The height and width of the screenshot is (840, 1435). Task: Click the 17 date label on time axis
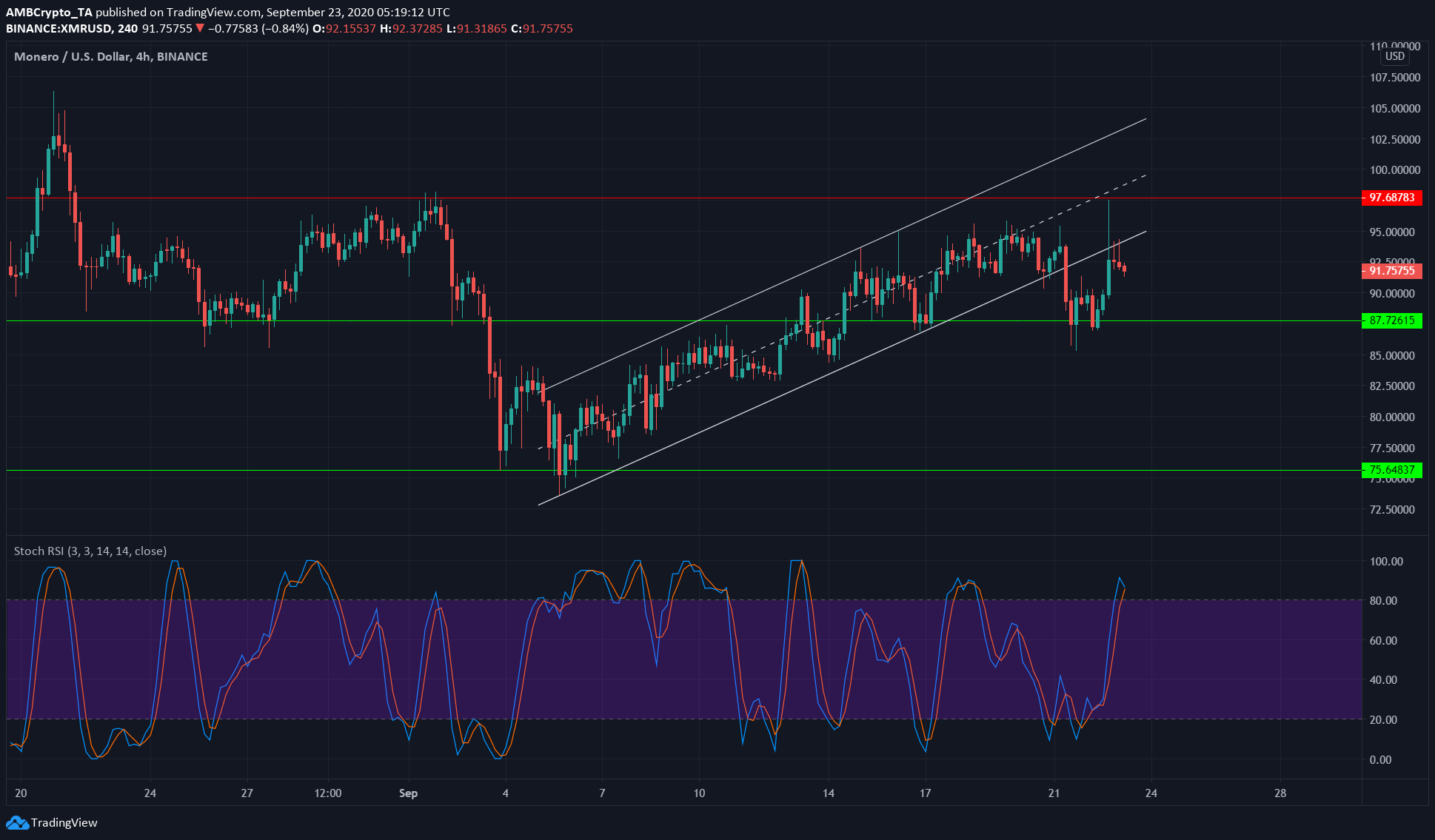pyautogui.click(x=925, y=793)
